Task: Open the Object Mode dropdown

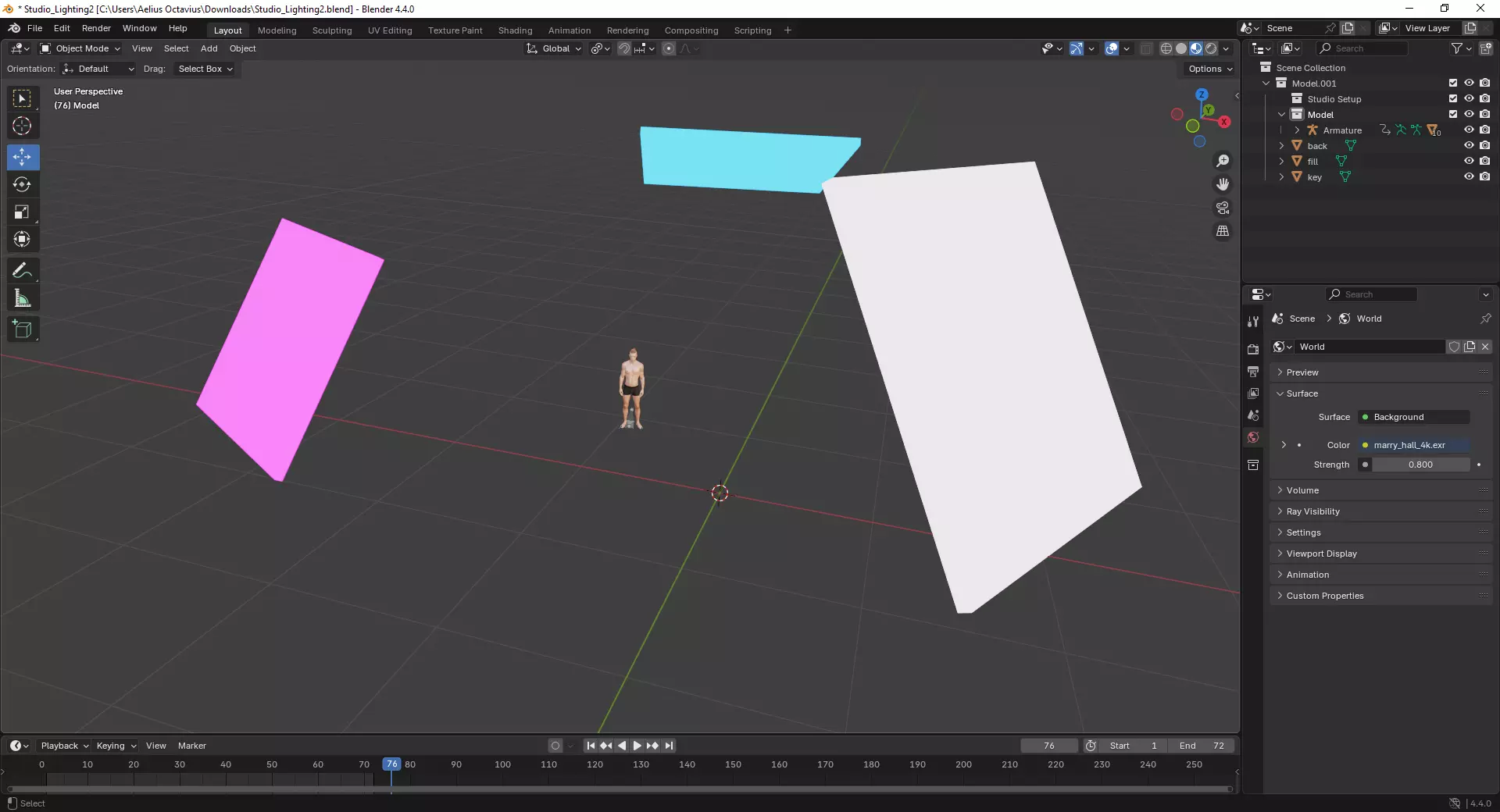Action: tap(80, 48)
